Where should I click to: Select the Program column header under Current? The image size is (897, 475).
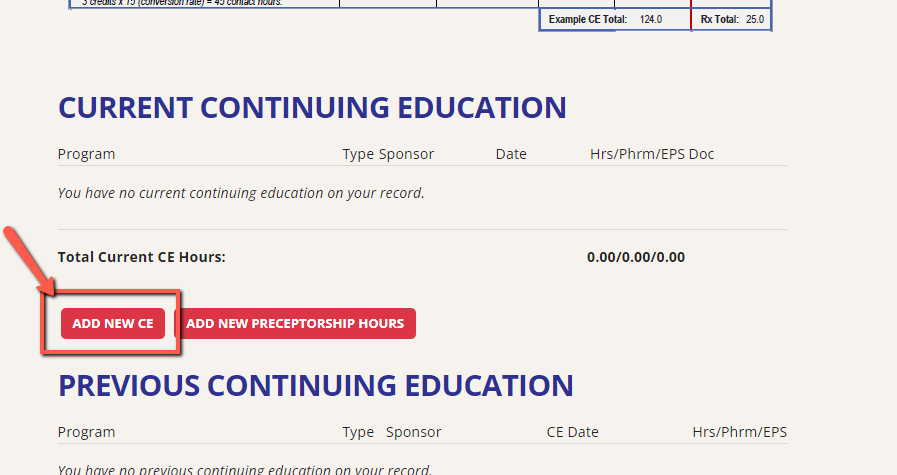(86, 154)
